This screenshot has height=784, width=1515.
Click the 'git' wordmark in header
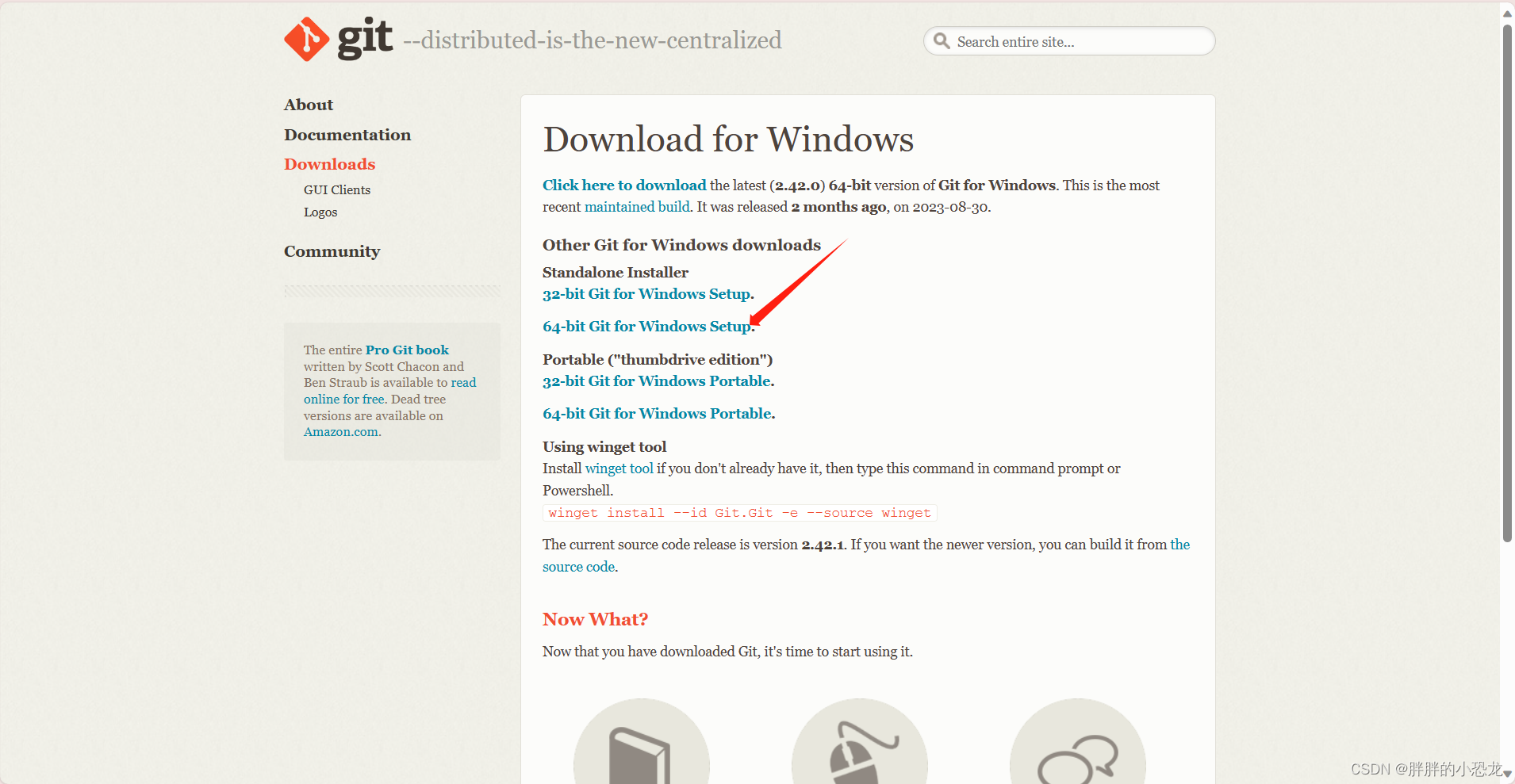pyautogui.click(x=365, y=38)
